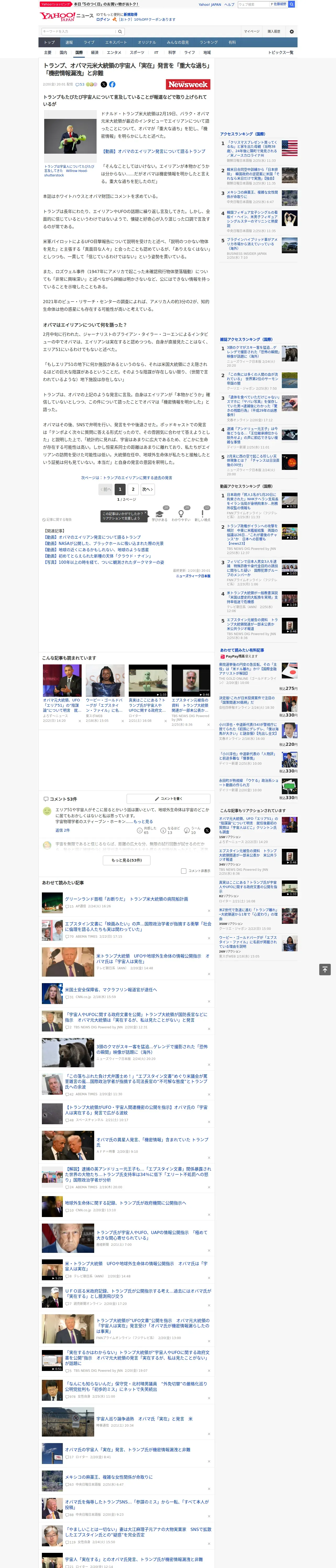The width and height of the screenshot is (336, 1568).
Task: Select the エキスパート tab
Action: (116, 43)
